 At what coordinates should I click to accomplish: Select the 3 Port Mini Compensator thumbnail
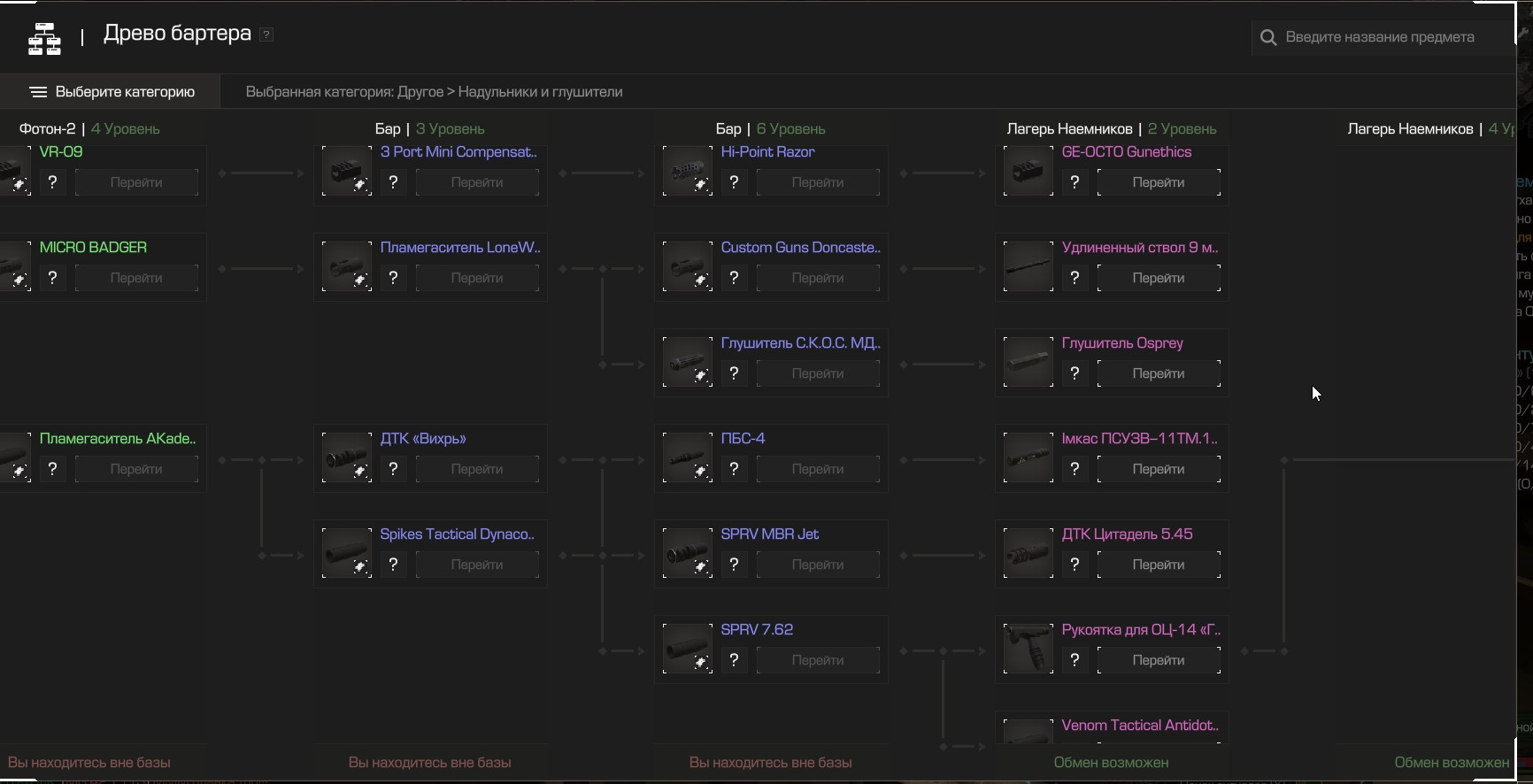[x=346, y=172]
